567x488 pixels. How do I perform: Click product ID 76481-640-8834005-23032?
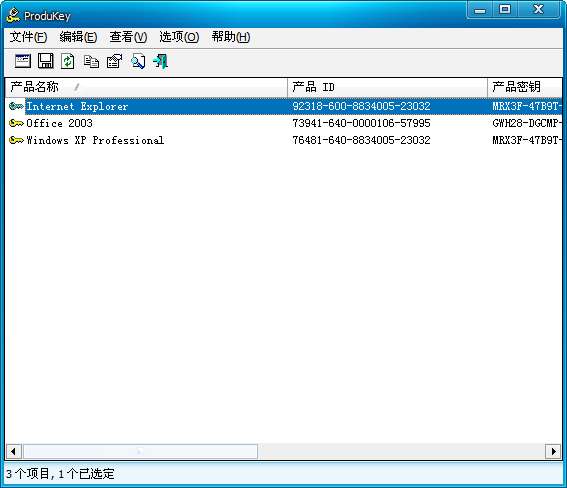tap(361, 140)
